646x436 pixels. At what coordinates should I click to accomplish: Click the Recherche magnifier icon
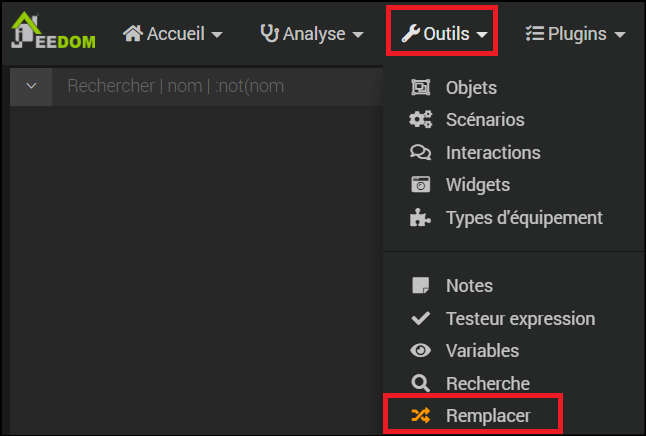coord(420,383)
